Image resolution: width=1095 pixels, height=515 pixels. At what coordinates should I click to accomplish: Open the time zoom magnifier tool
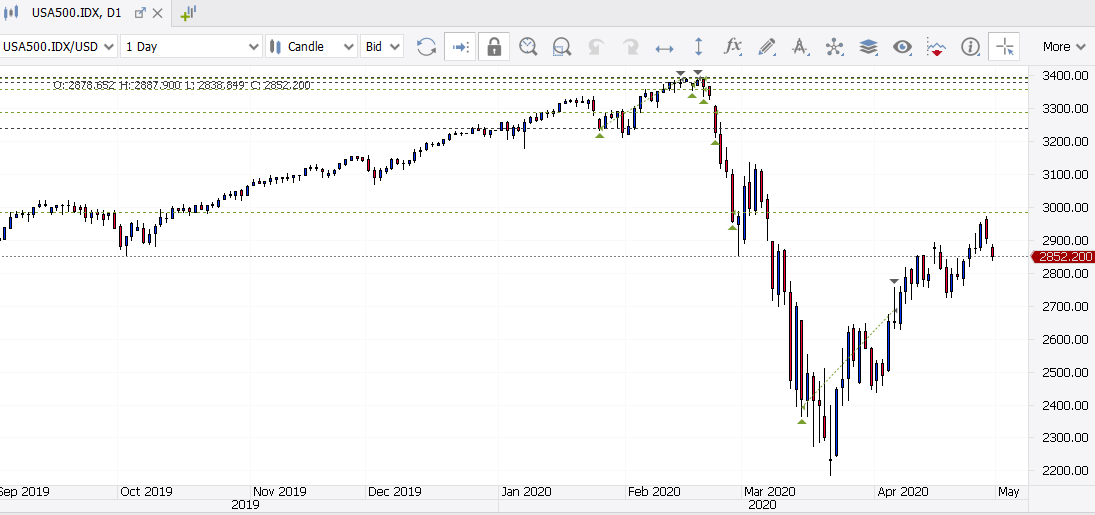(x=528, y=47)
